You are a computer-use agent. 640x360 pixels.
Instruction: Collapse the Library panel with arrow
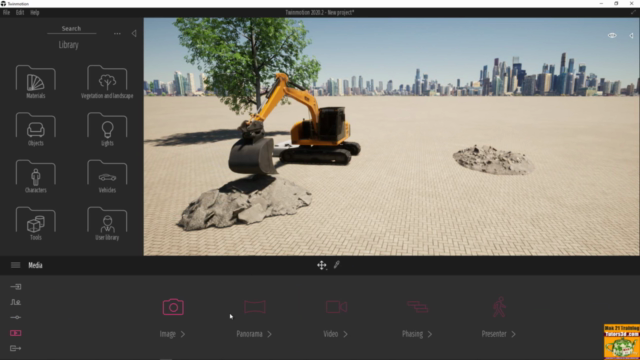pos(134,33)
